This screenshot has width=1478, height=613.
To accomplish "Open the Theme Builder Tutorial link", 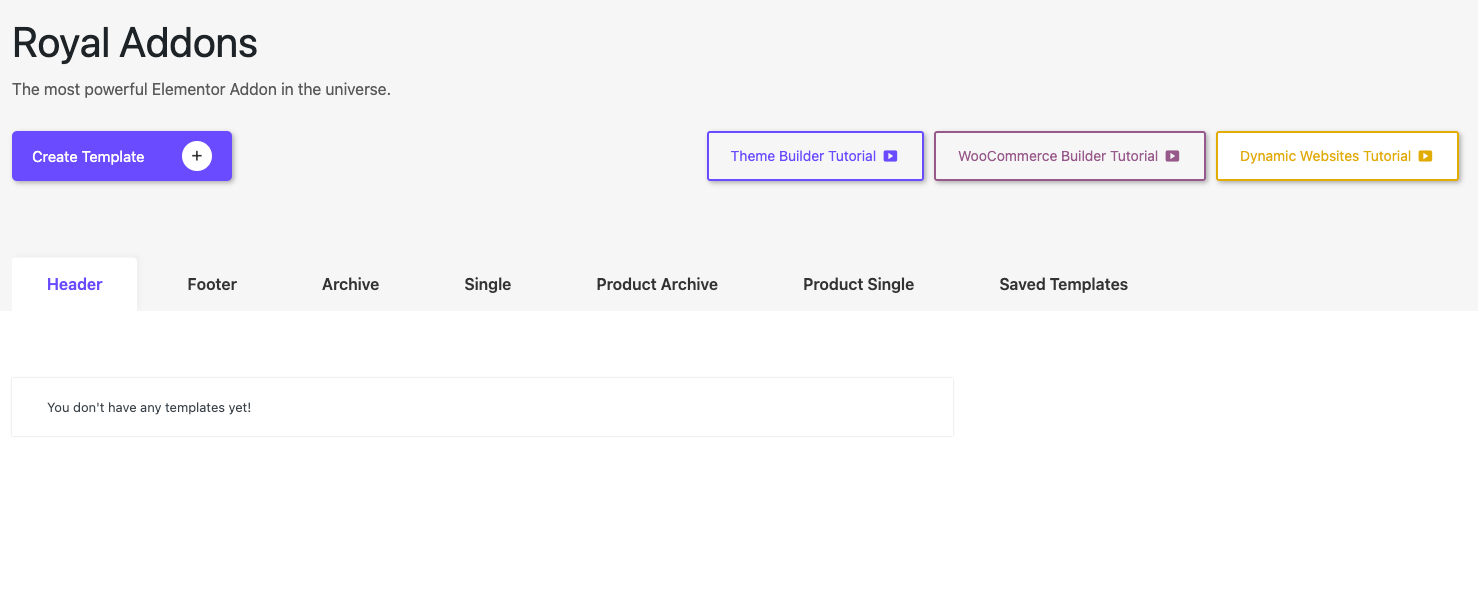I will point(803,156).
